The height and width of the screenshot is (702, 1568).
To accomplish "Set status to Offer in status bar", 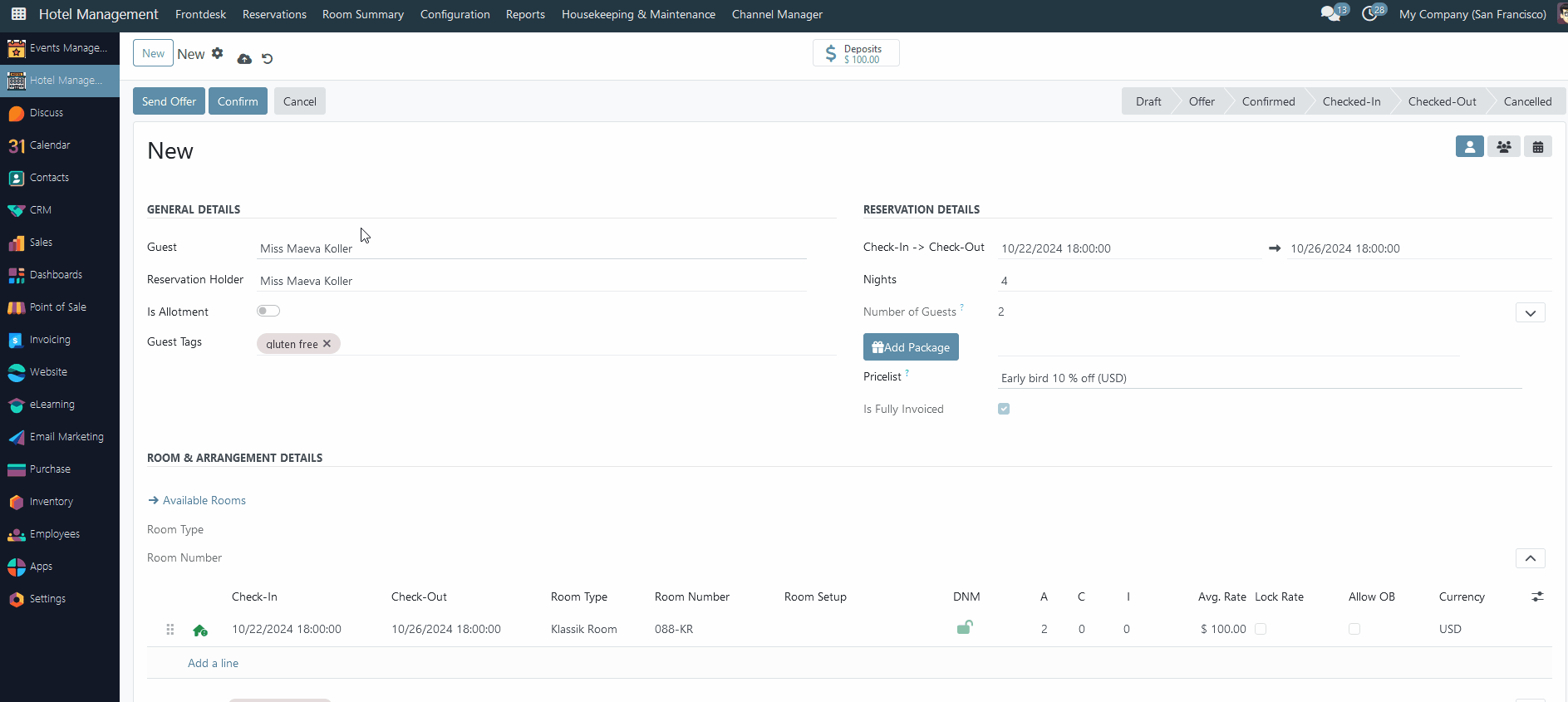I will click(1202, 101).
